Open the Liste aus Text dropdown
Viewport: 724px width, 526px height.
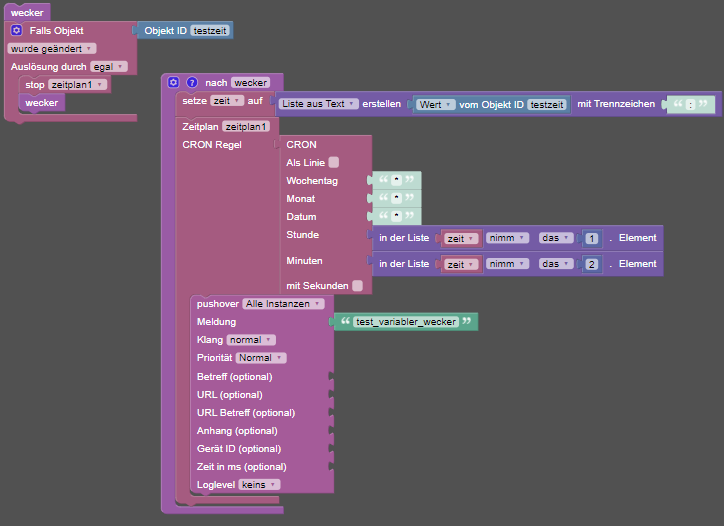319,104
